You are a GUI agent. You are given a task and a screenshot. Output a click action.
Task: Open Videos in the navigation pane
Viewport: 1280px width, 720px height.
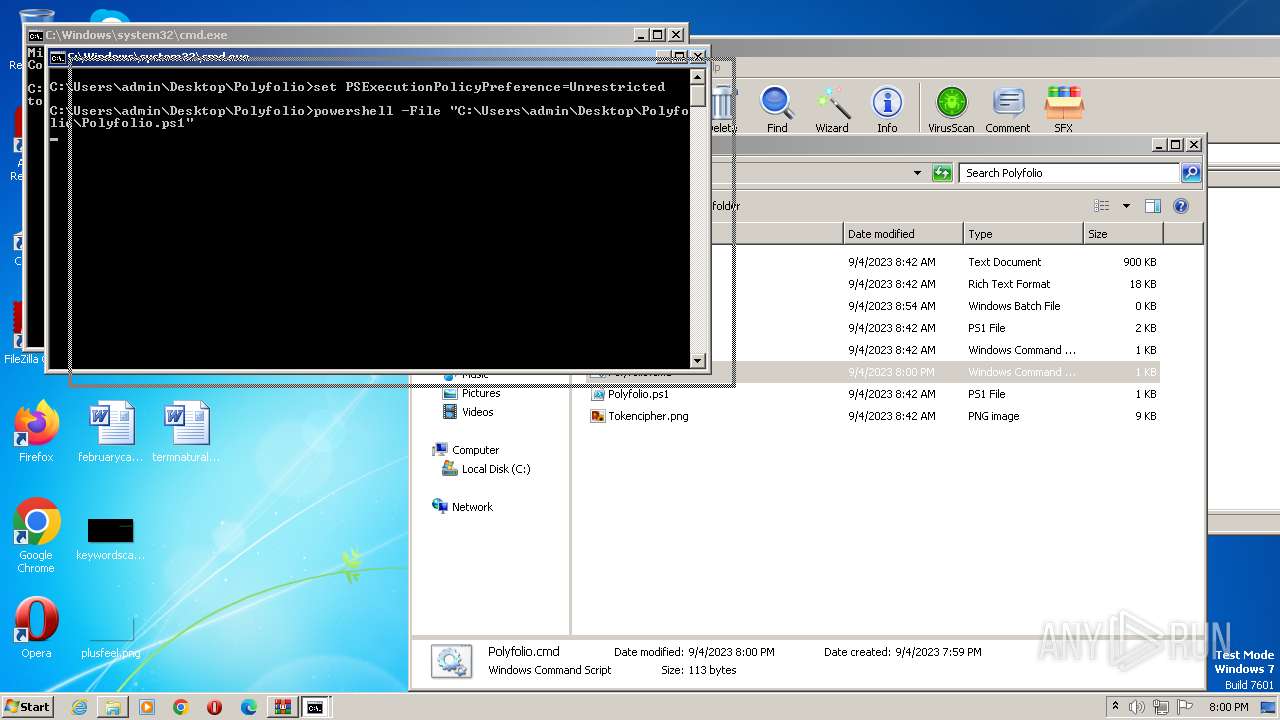click(477, 412)
